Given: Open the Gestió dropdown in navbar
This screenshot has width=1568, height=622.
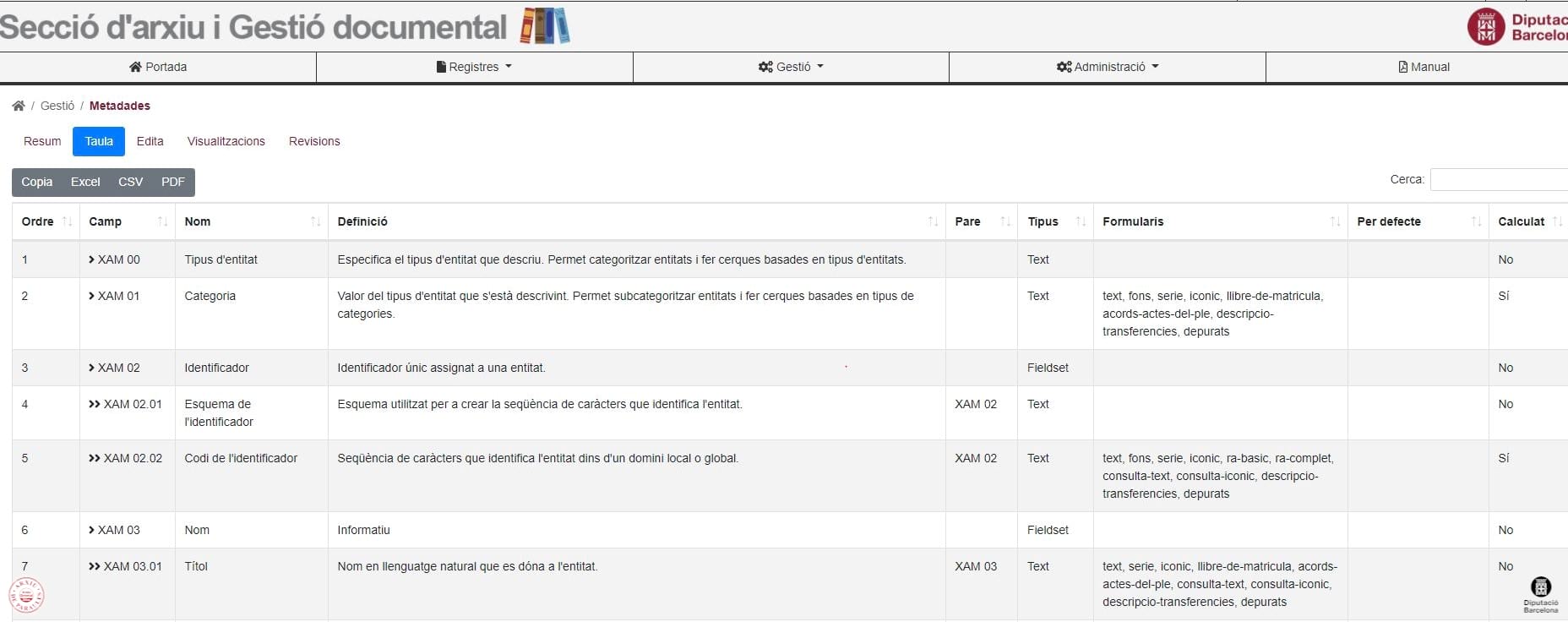Looking at the screenshot, I should [x=791, y=67].
